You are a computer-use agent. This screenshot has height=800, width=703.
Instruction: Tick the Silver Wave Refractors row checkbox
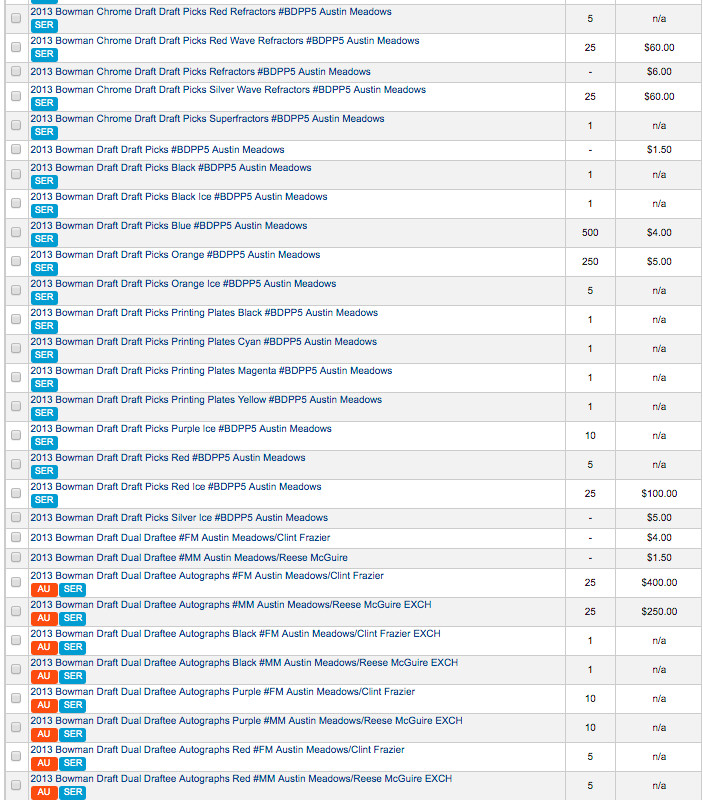click(16, 96)
